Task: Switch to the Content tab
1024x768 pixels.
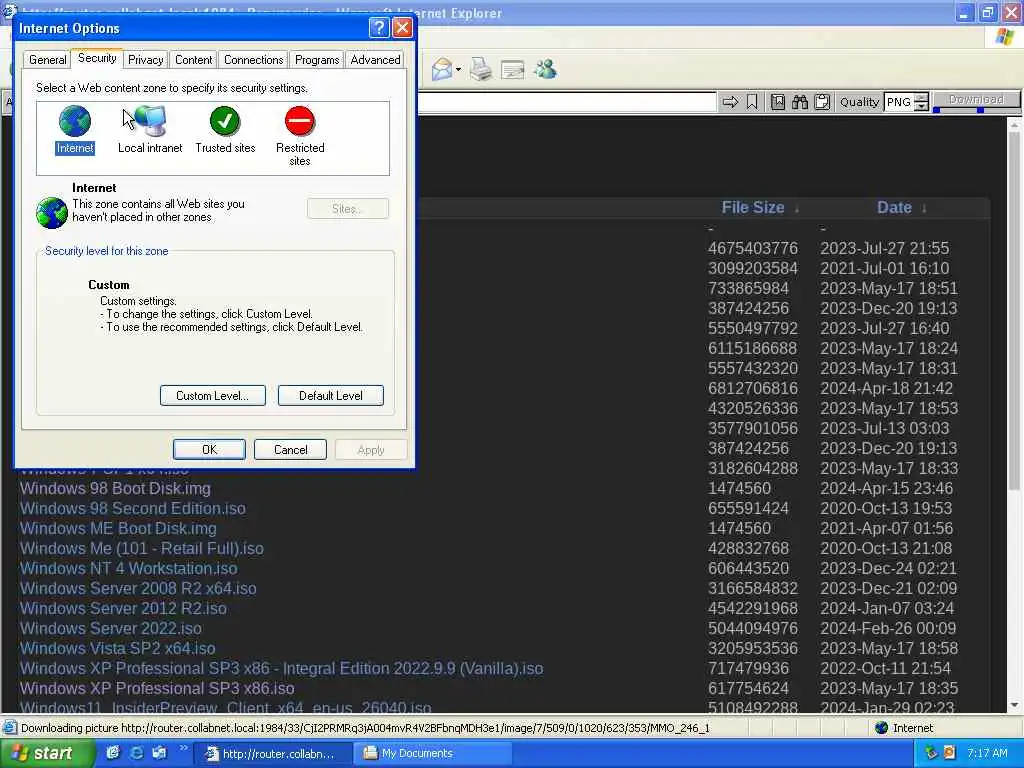Action: click(x=193, y=59)
